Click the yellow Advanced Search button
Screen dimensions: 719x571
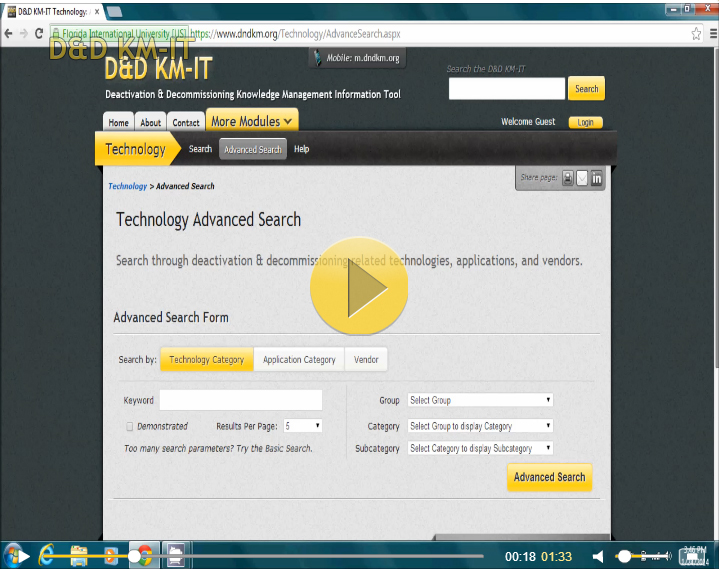549,477
